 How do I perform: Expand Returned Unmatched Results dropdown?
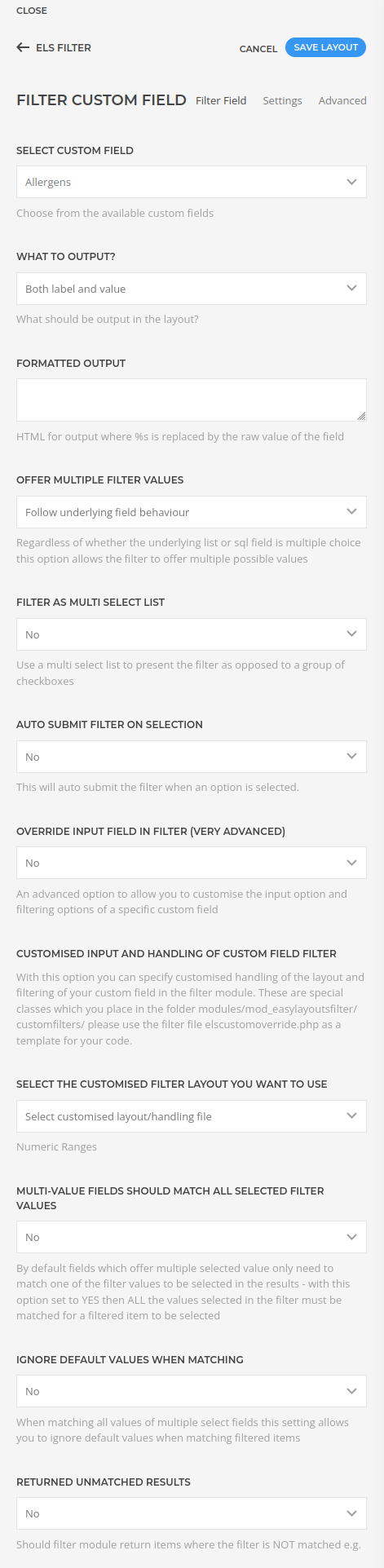coord(192,1513)
